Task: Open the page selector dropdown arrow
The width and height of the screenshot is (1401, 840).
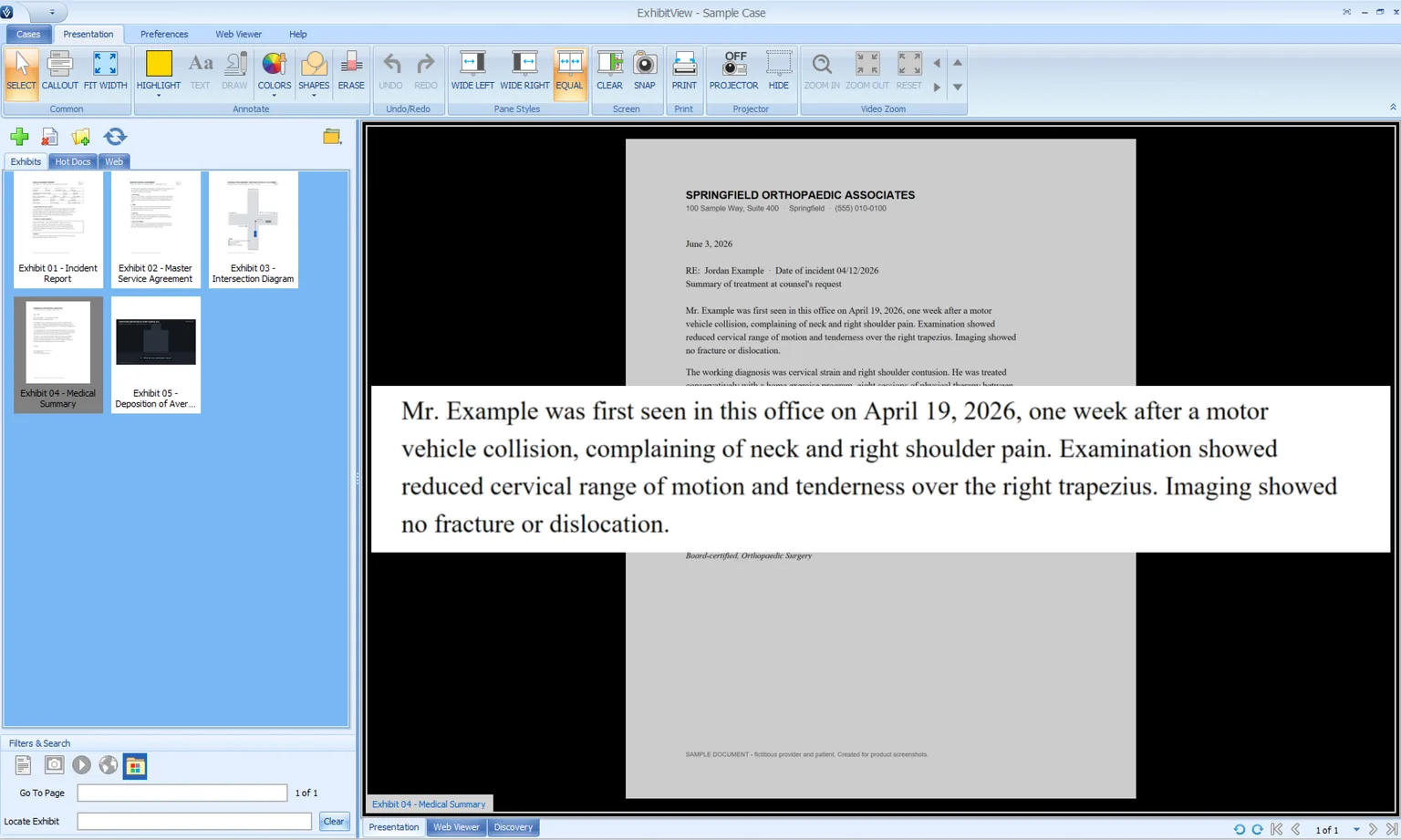Action: pos(1356,830)
